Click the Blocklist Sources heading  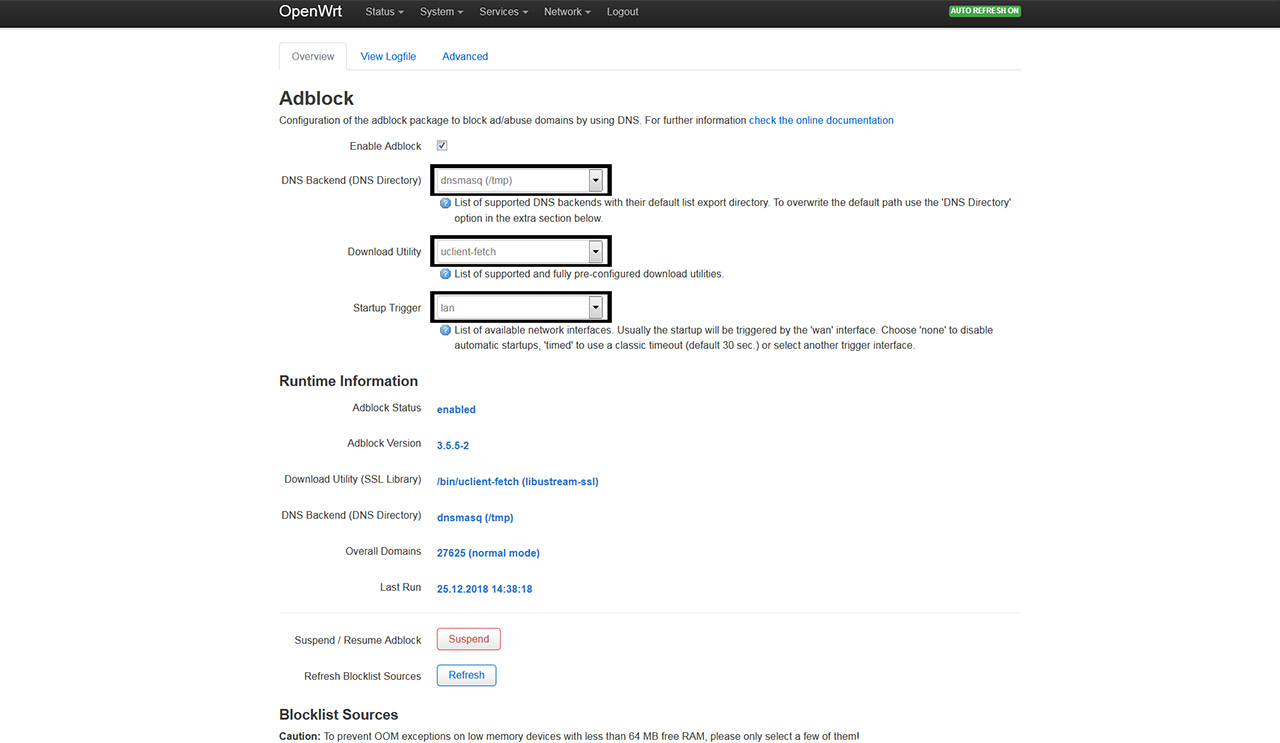pos(338,714)
